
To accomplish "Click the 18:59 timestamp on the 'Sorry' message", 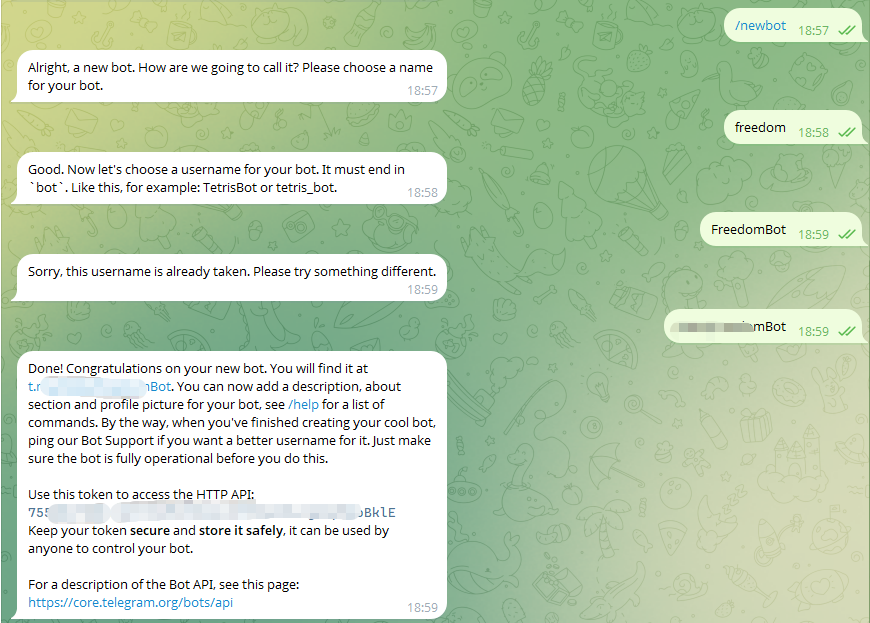I will click(x=422, y=290).
